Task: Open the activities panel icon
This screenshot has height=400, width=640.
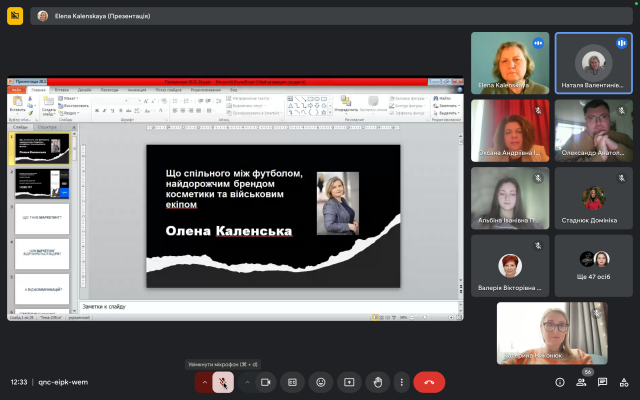Action: click(x=625, y=382)
